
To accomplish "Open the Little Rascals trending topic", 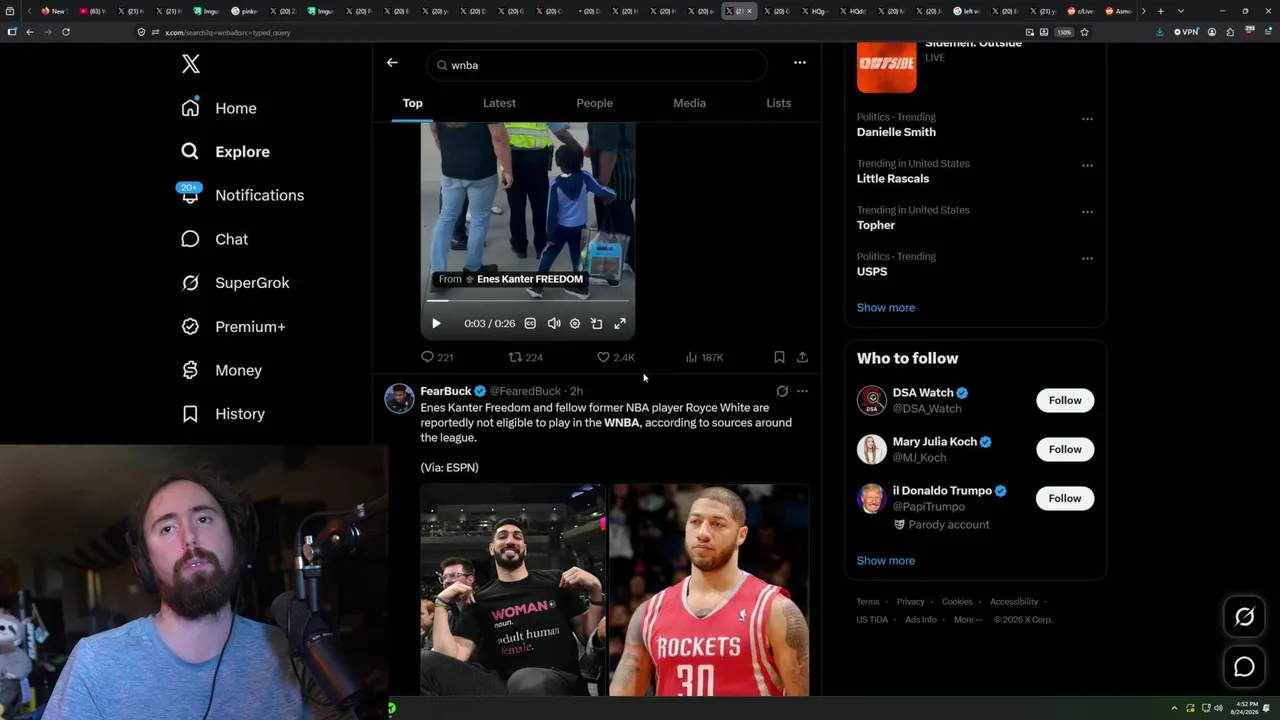I will (893, 179).
